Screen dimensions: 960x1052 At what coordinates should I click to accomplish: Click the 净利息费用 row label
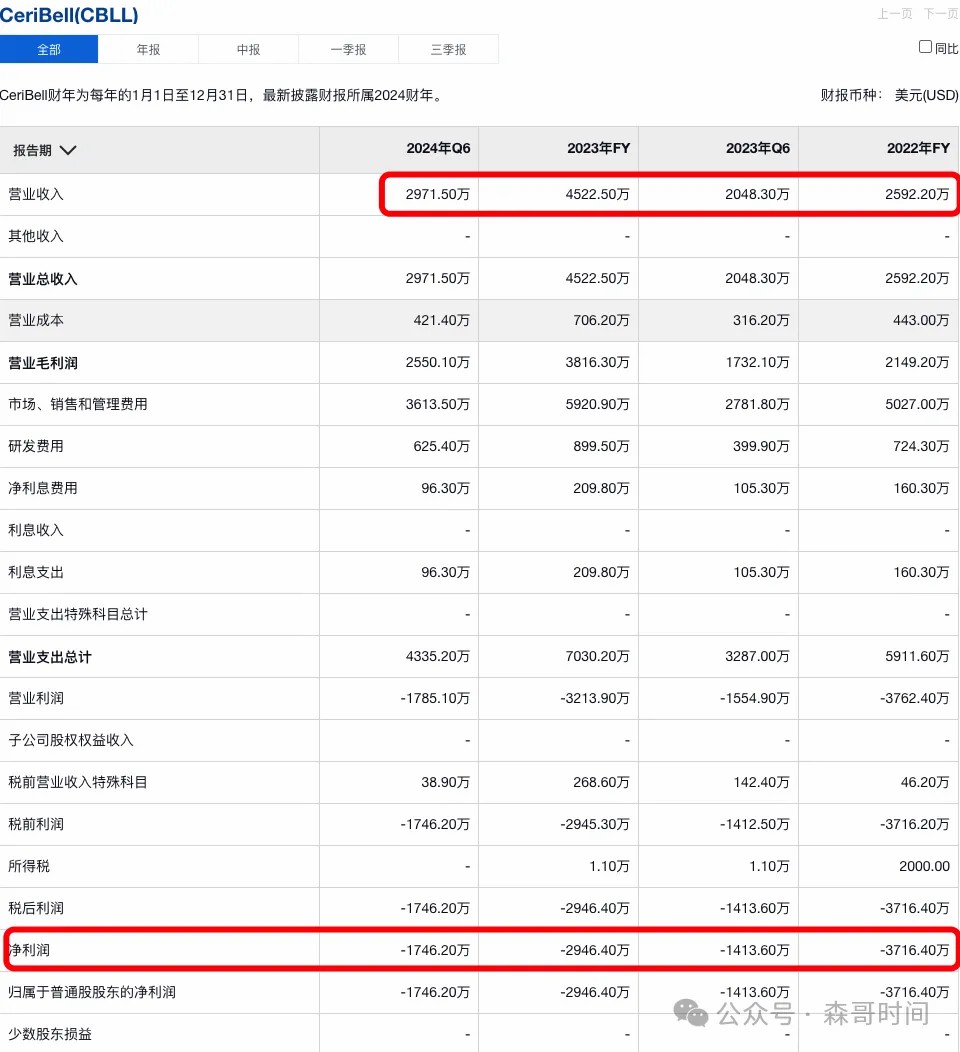(43, 488)
